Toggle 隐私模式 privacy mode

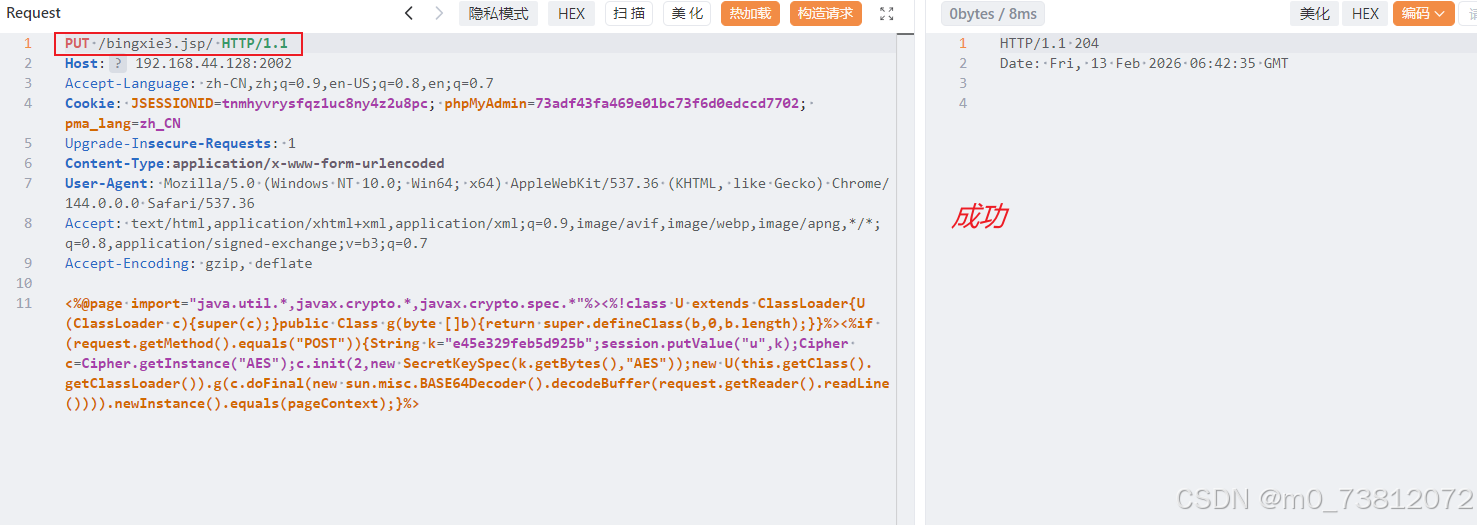pos(498,13)
